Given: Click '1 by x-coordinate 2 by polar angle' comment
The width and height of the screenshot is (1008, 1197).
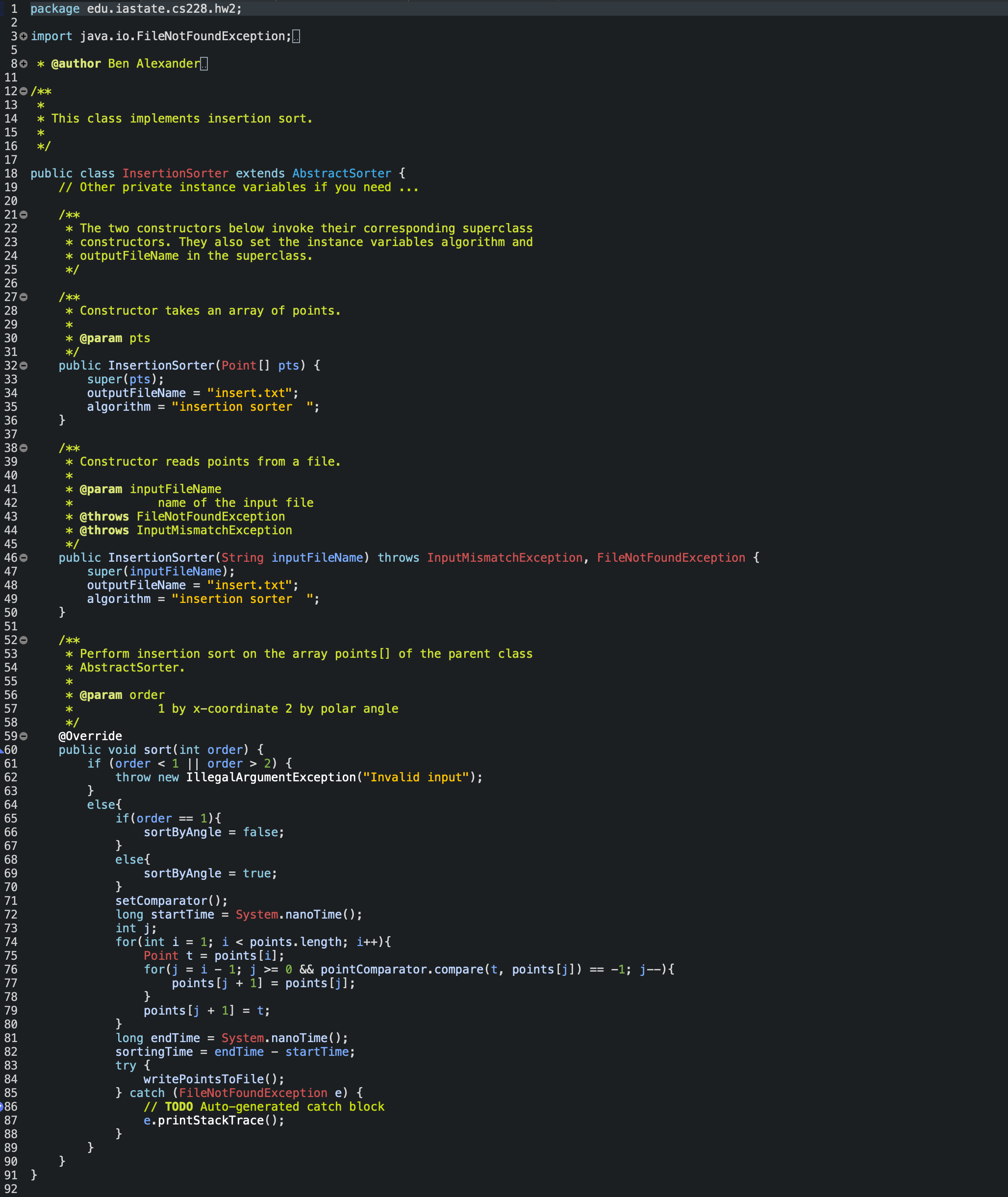Looking at the screenshot, I should (x=278, y=708).
